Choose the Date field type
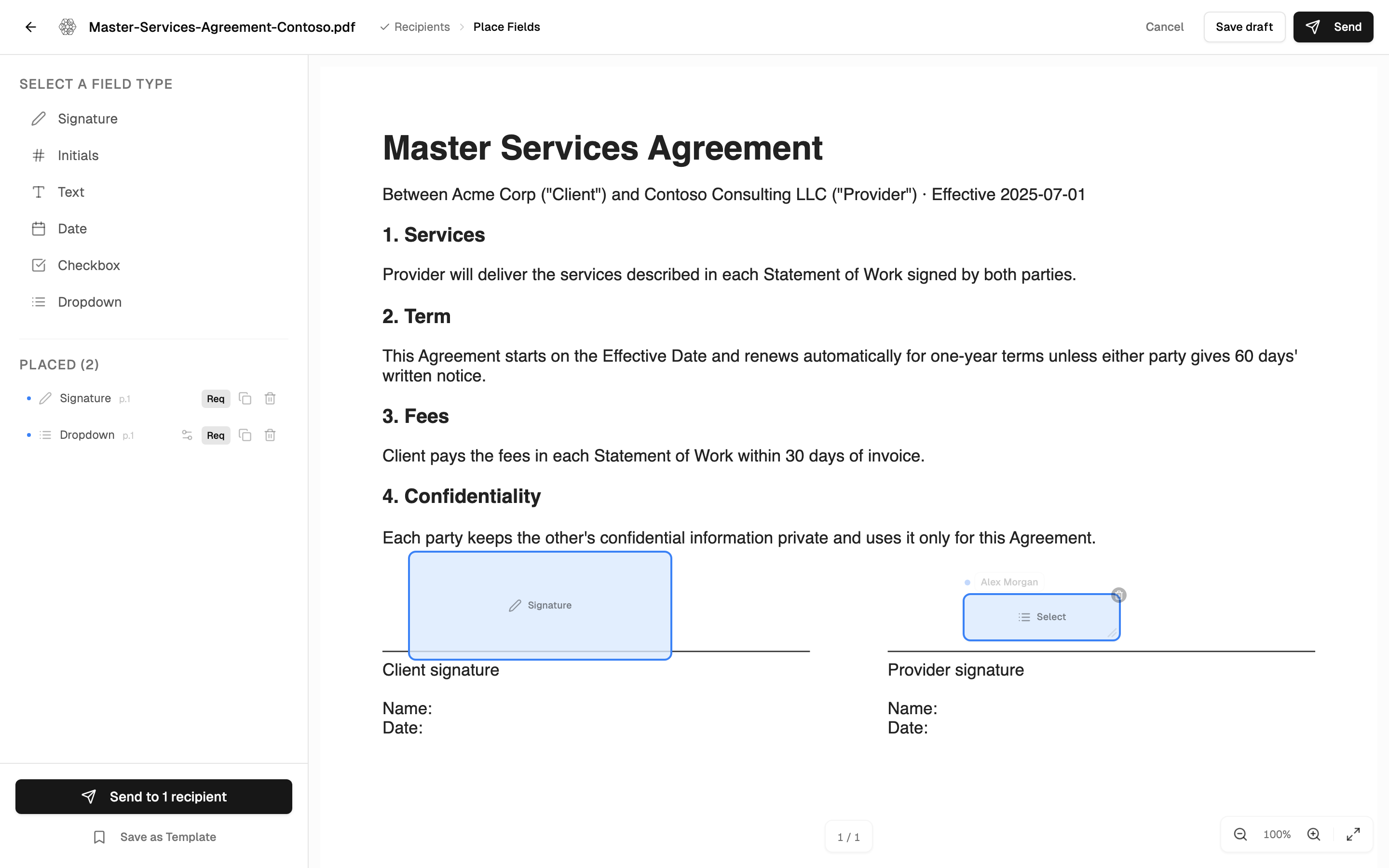Screen dimensions: 1389x868 point(154,229)
